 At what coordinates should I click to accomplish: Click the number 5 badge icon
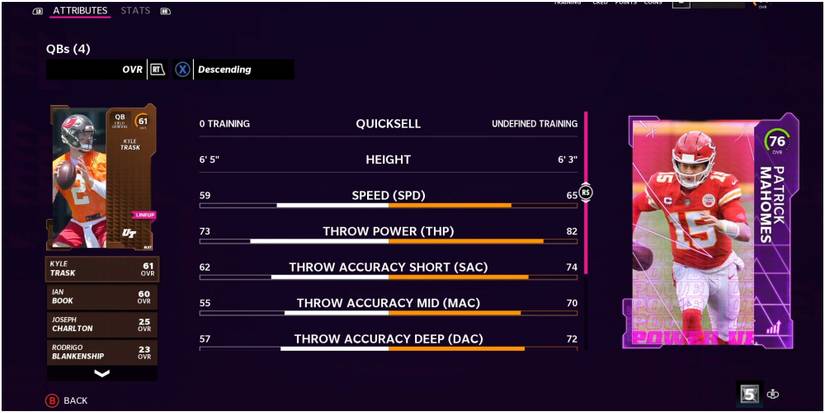pos(748,394)
